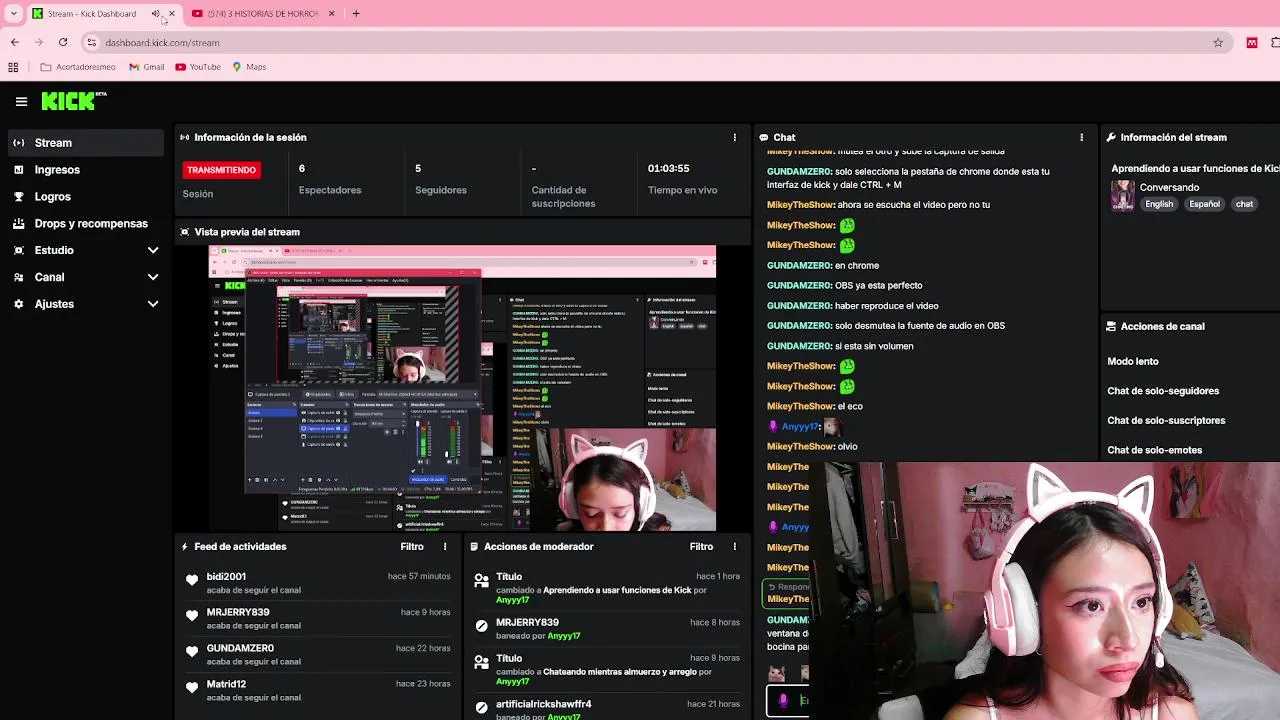Open the Gmail bookmark

[146, 67]
